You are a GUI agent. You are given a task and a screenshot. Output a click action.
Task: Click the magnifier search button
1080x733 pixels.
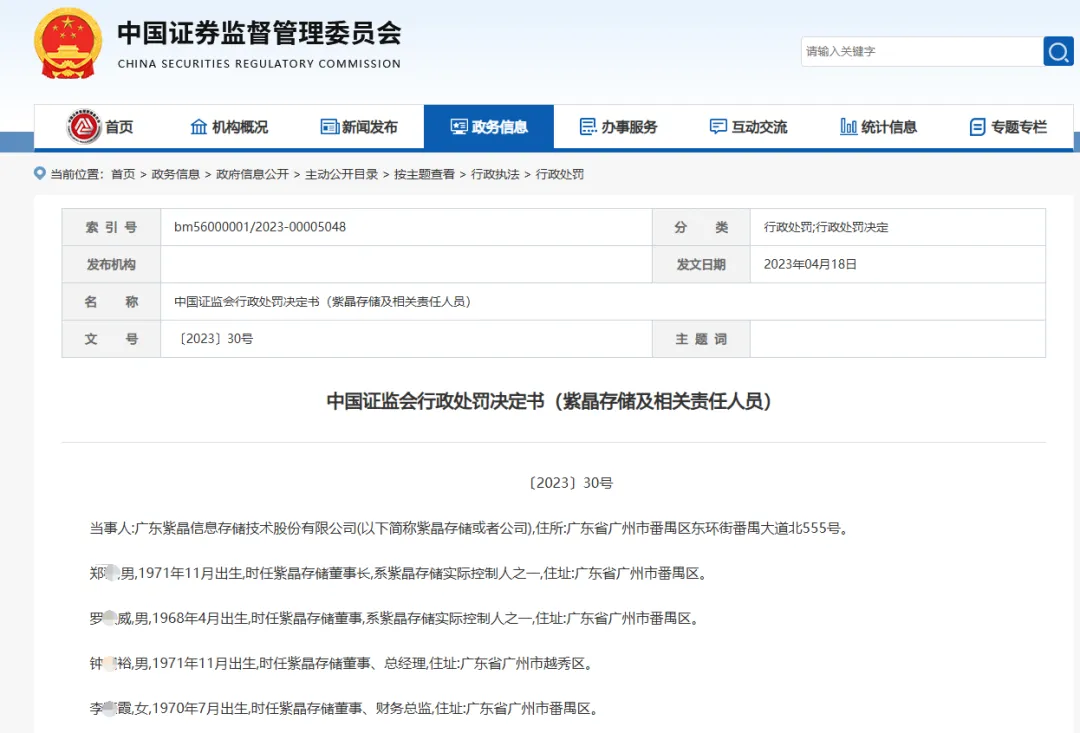(x=1058, y=52)
